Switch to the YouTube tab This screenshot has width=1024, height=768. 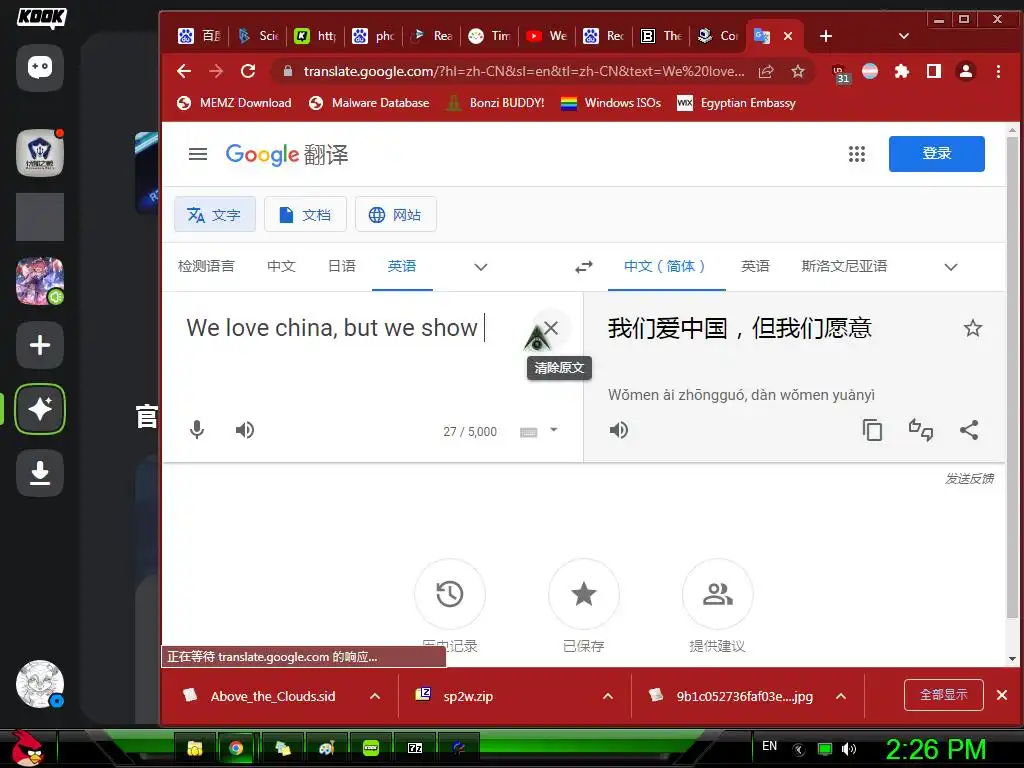click(547, 36)
